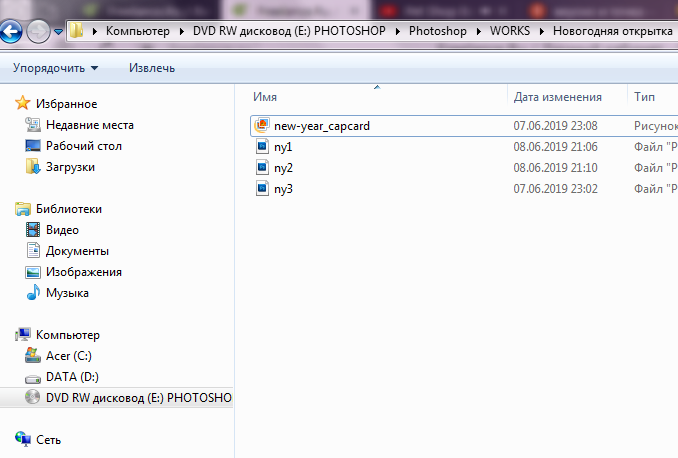Image resolution: width=678 pixels, height=458 pixels.
Task: Click the Загрузки folder icon
Action: click(x=33, y=167)
